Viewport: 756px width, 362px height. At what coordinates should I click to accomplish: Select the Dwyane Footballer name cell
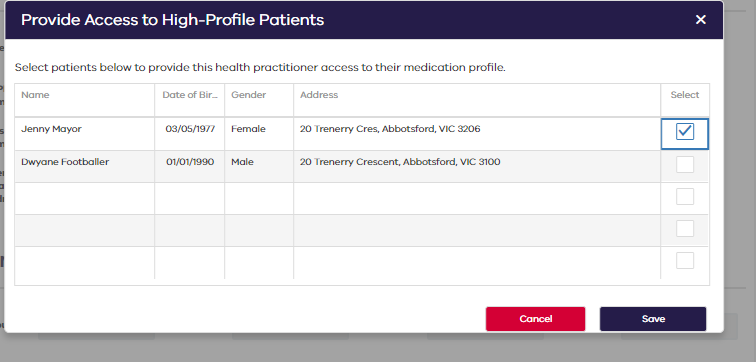(x=85, y=166)
